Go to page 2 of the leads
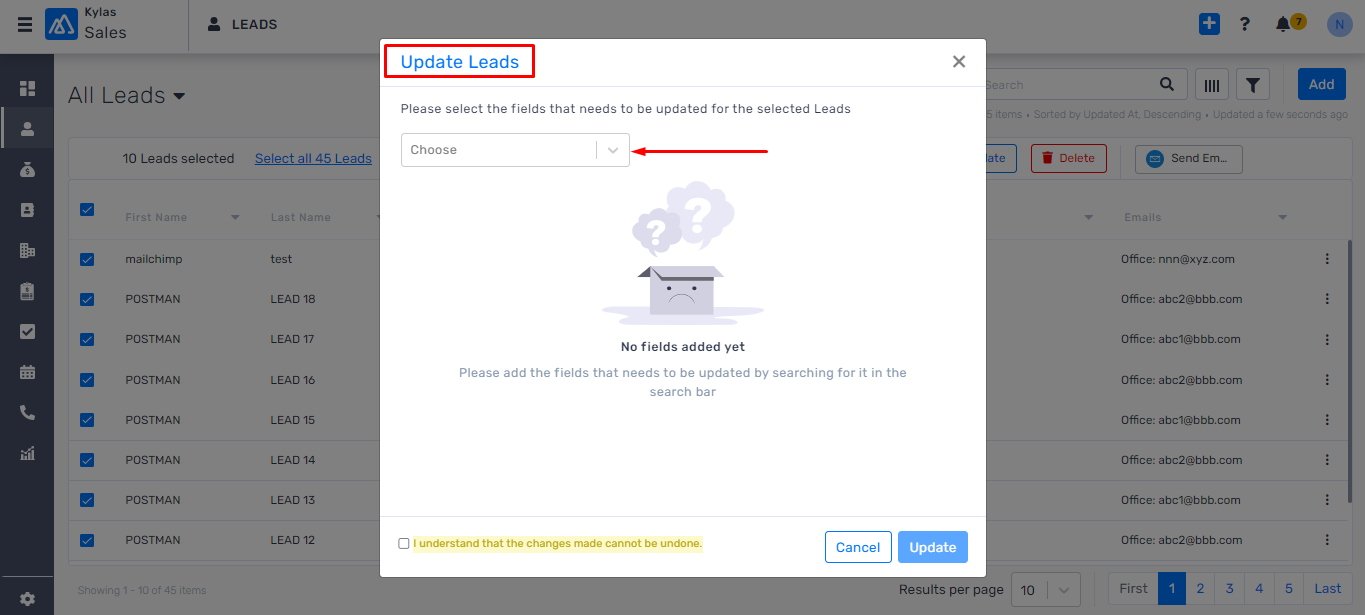Screen dimensions: 1365x615 coord(1200,589)
